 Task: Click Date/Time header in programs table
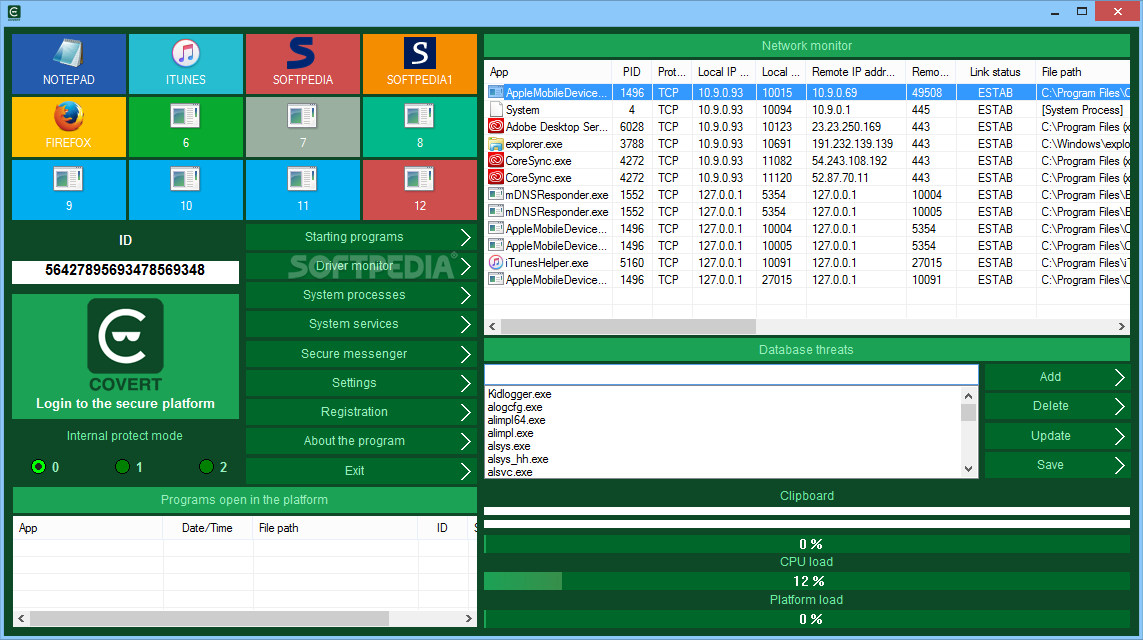point(208,528)
